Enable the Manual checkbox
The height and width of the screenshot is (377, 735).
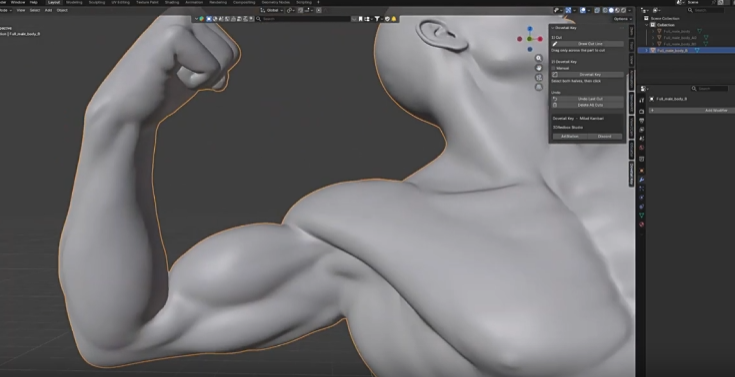point(554,68)
